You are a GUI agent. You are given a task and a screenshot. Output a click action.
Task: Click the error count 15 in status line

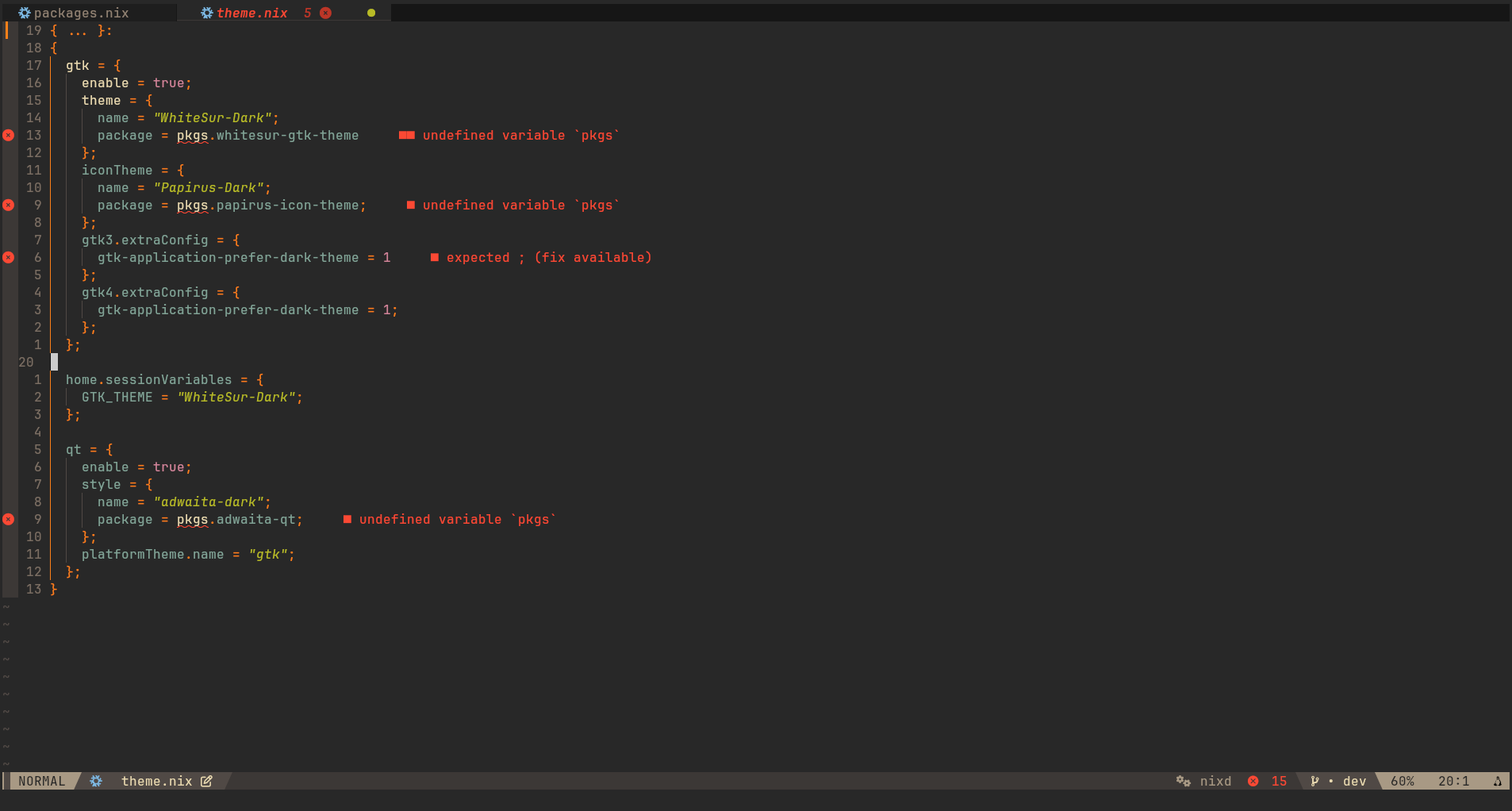(1279, 781)
